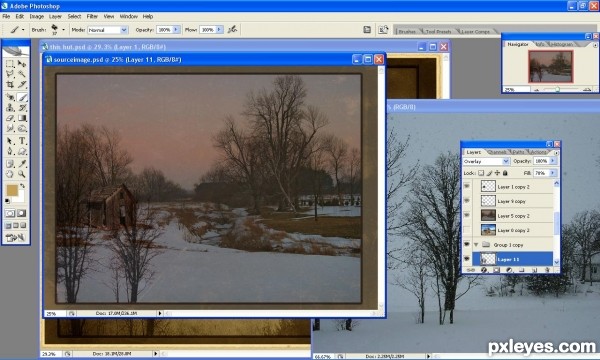The height and width of the screenshot is (360, 600).
Task: Select the Brush tool in the toolbox
Action: (22, 97)
